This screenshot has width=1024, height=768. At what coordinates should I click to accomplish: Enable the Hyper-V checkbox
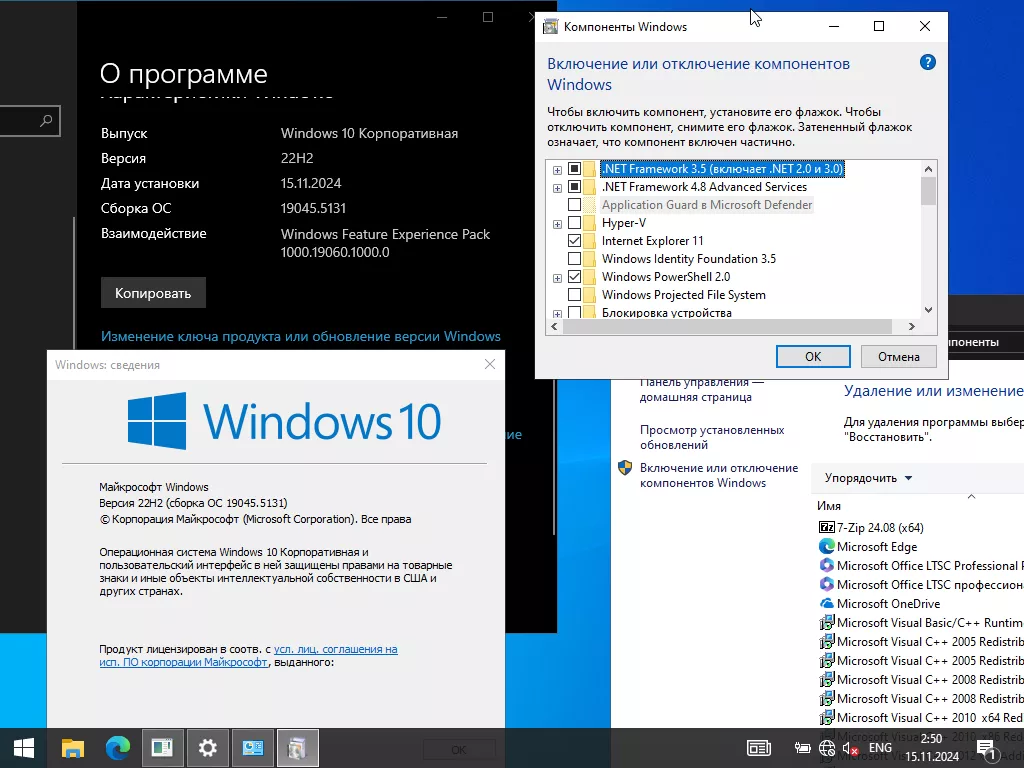click(574, 223)
